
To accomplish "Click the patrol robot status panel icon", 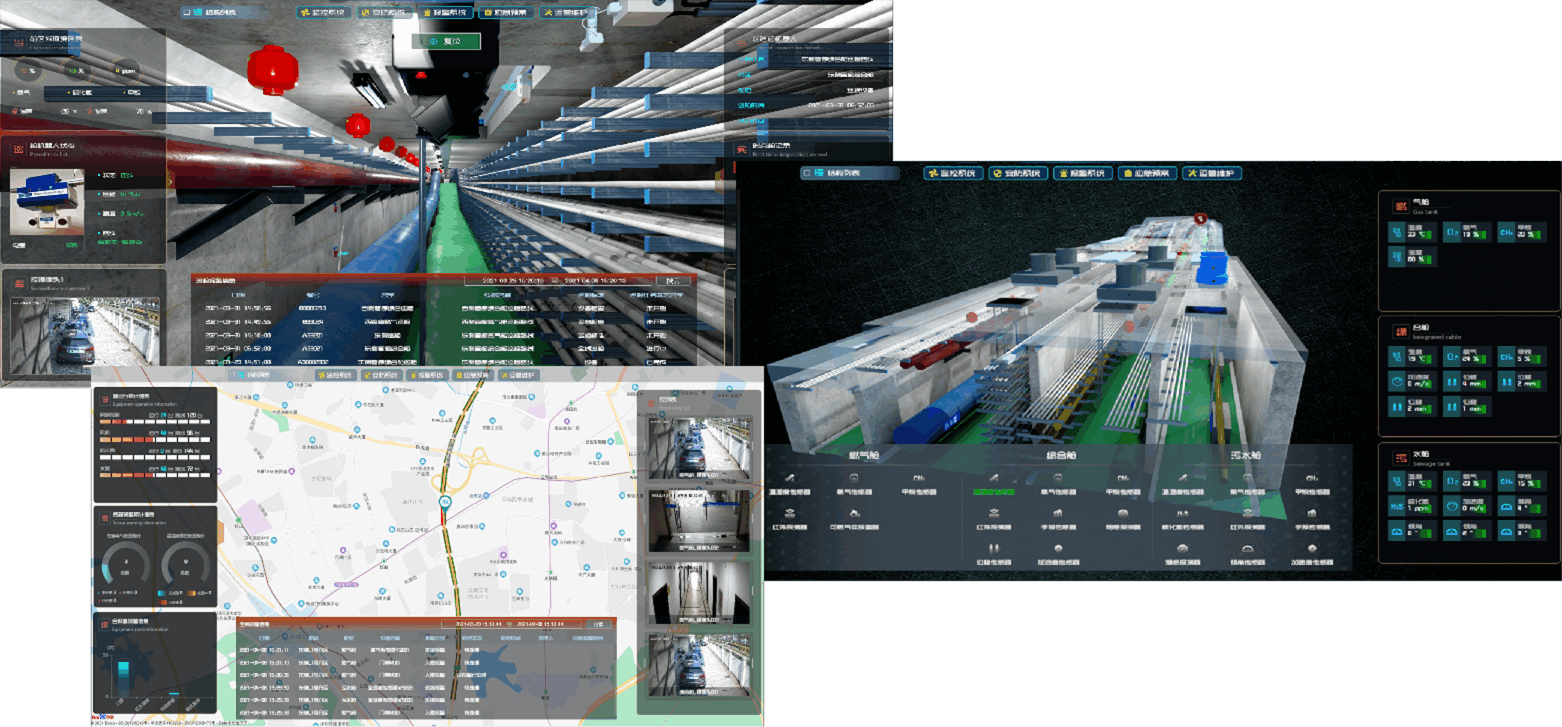I will (x=18, y=148).
